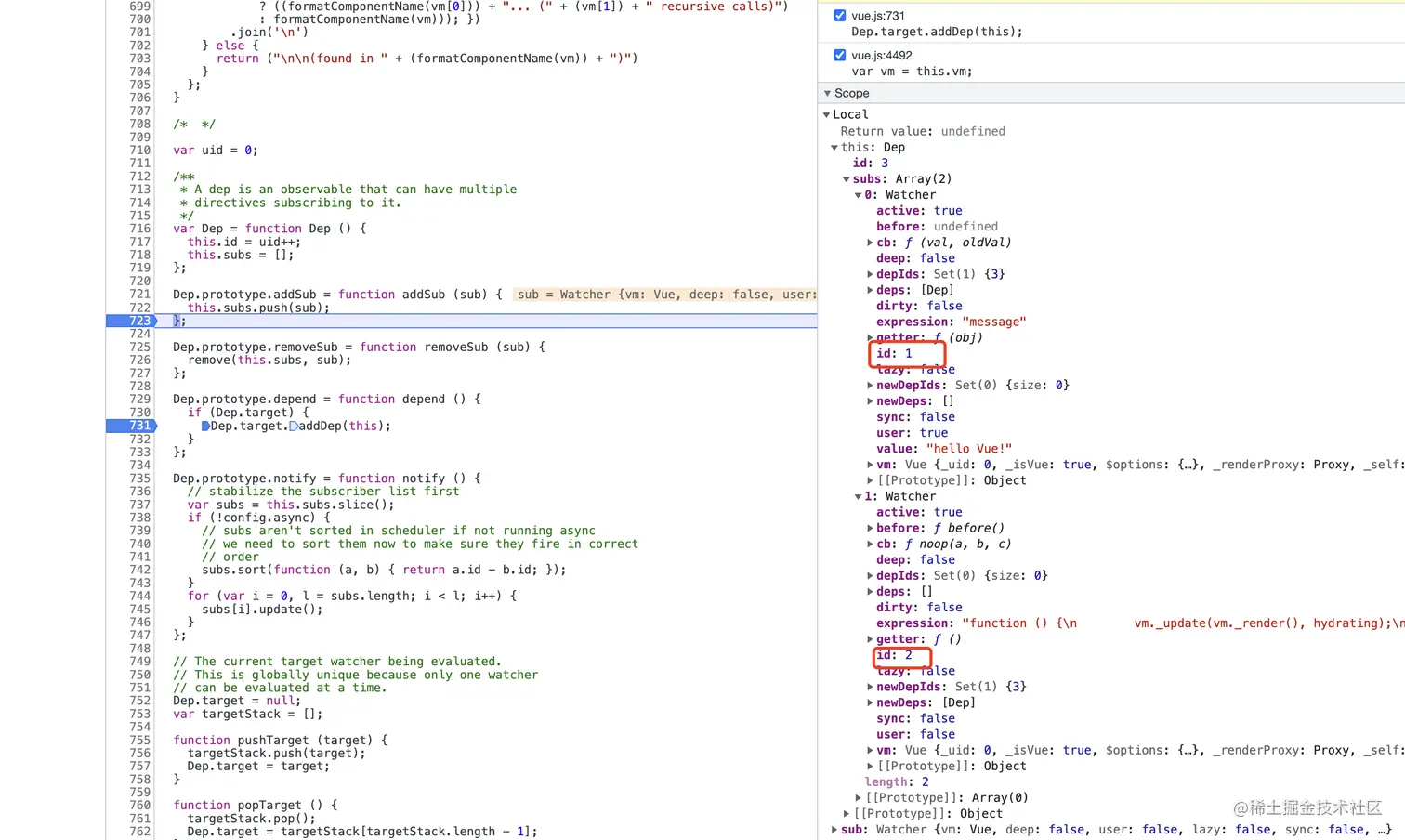Collapse the "1: Watcher" item
Screen dimensions: 1405x840
859,497
